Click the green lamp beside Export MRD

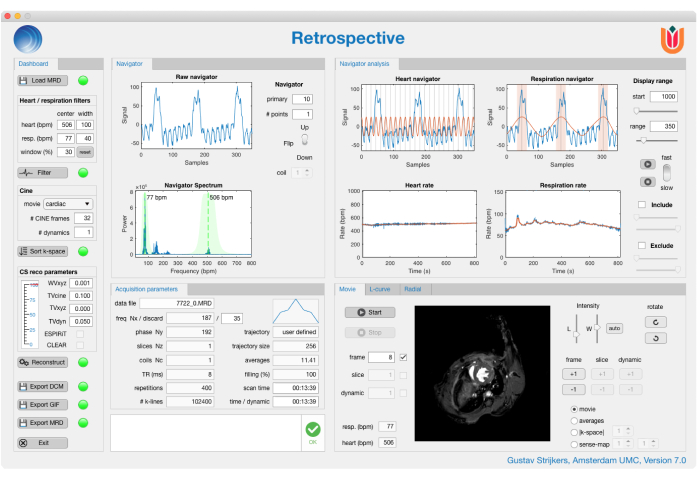83,423
